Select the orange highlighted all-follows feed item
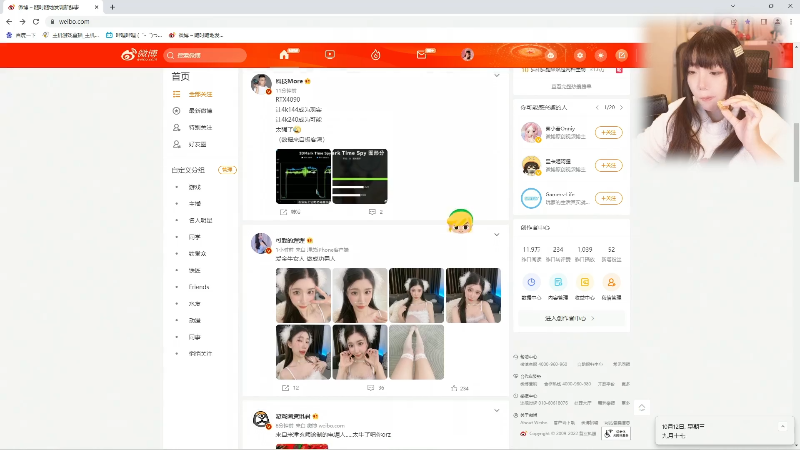The image size is (800, 450). pos(201,94)
